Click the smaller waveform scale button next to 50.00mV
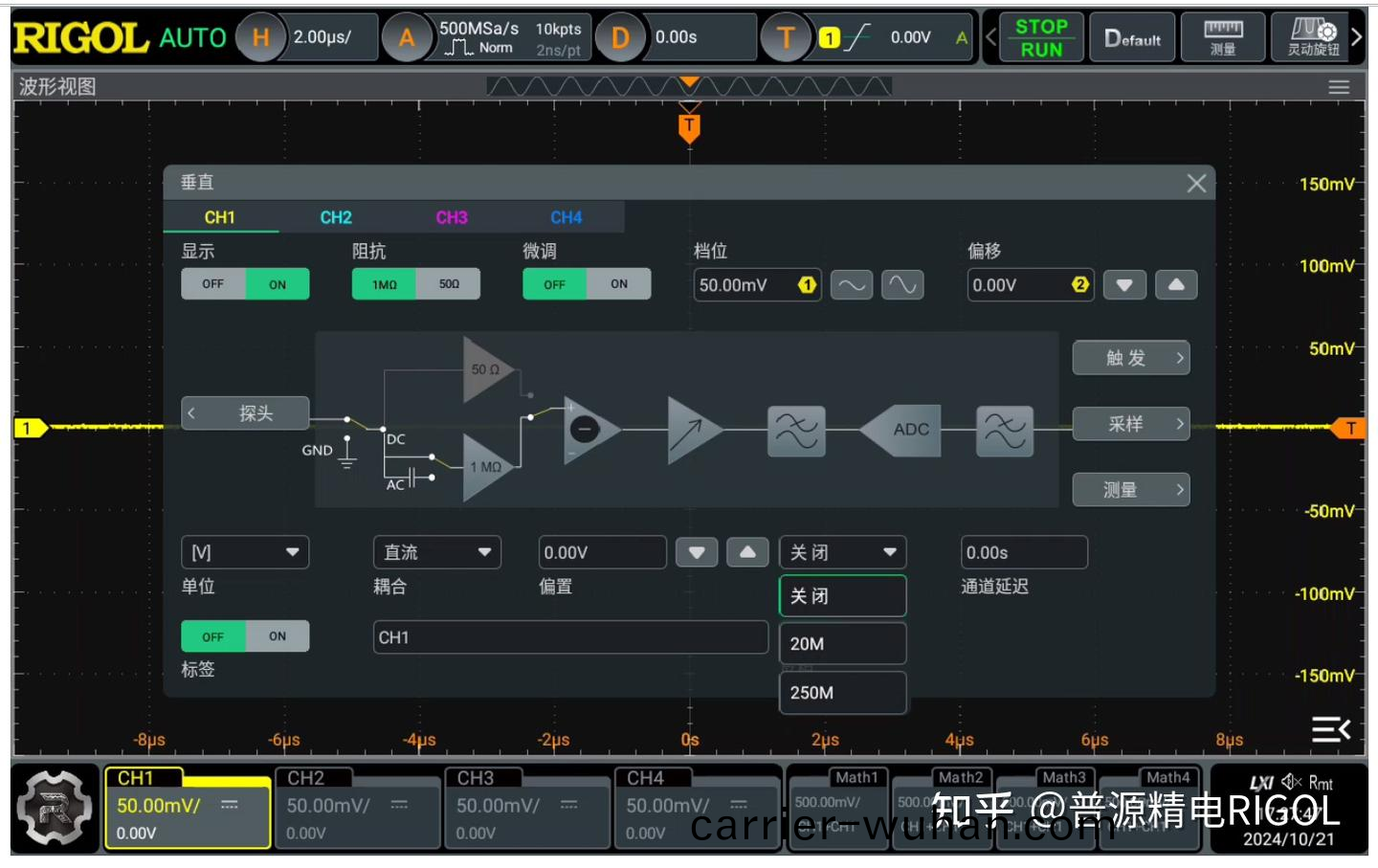 pos(851,285)
